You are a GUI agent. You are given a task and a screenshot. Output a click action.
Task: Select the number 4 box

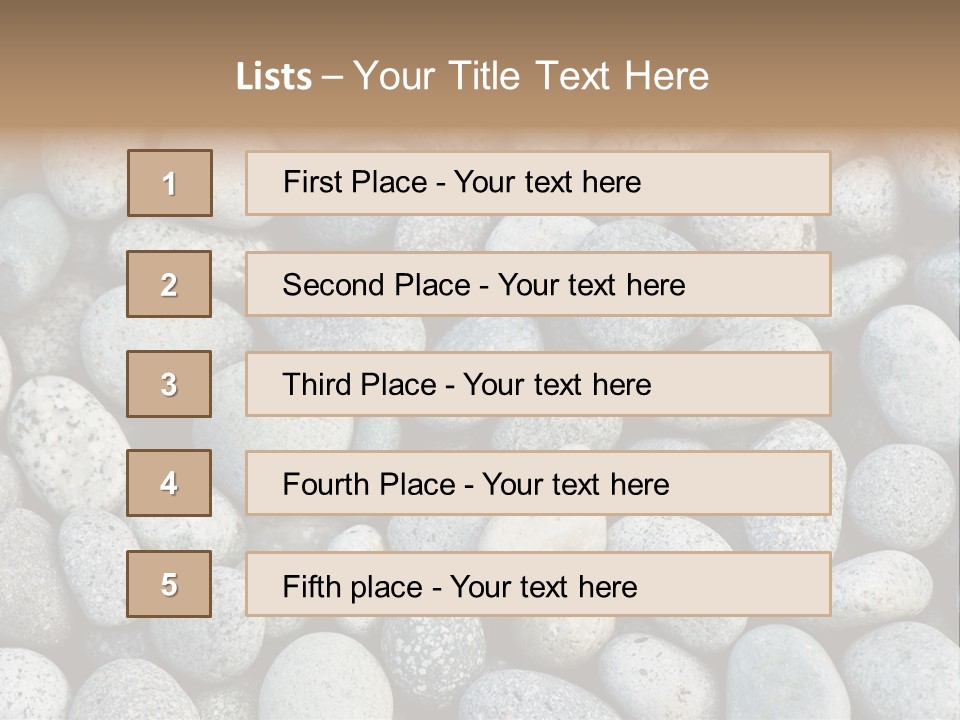(169, 483)
